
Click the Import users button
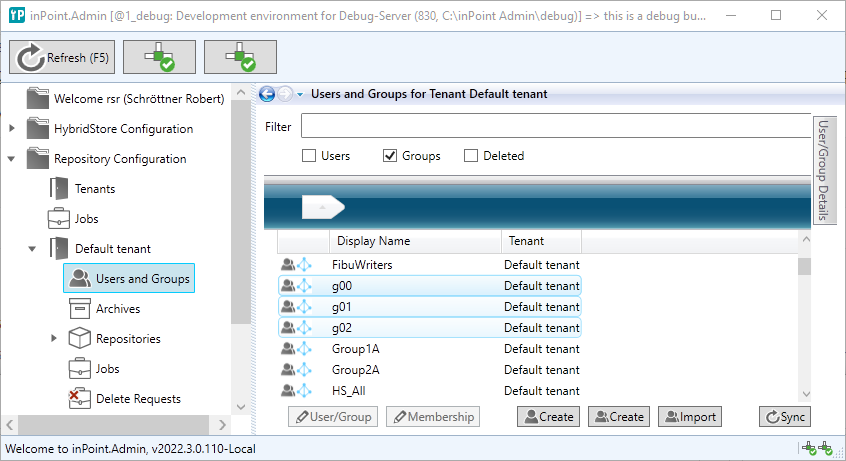(689, 417)
